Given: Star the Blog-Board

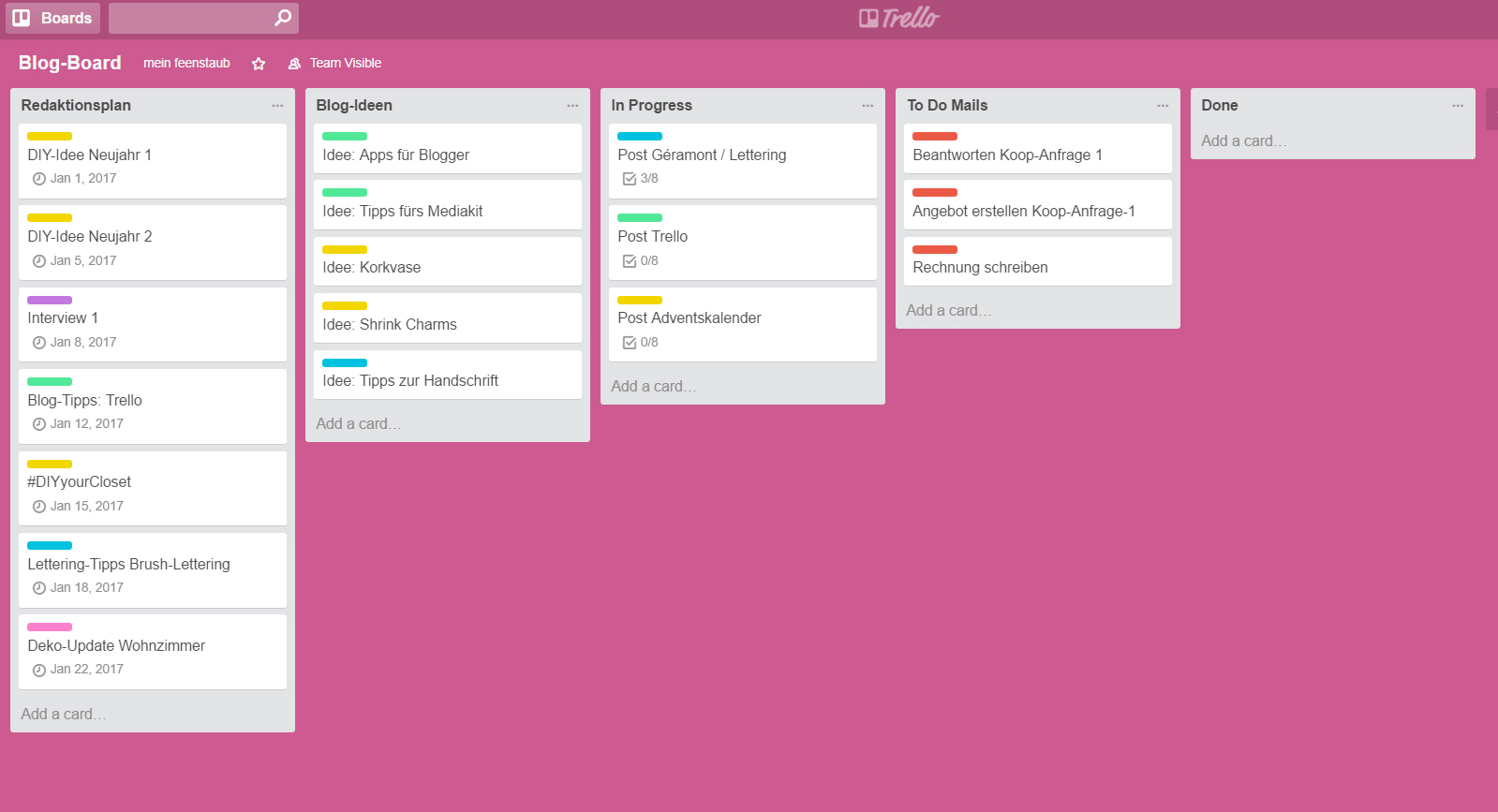Looking at the screenshot, I should 259,64.
